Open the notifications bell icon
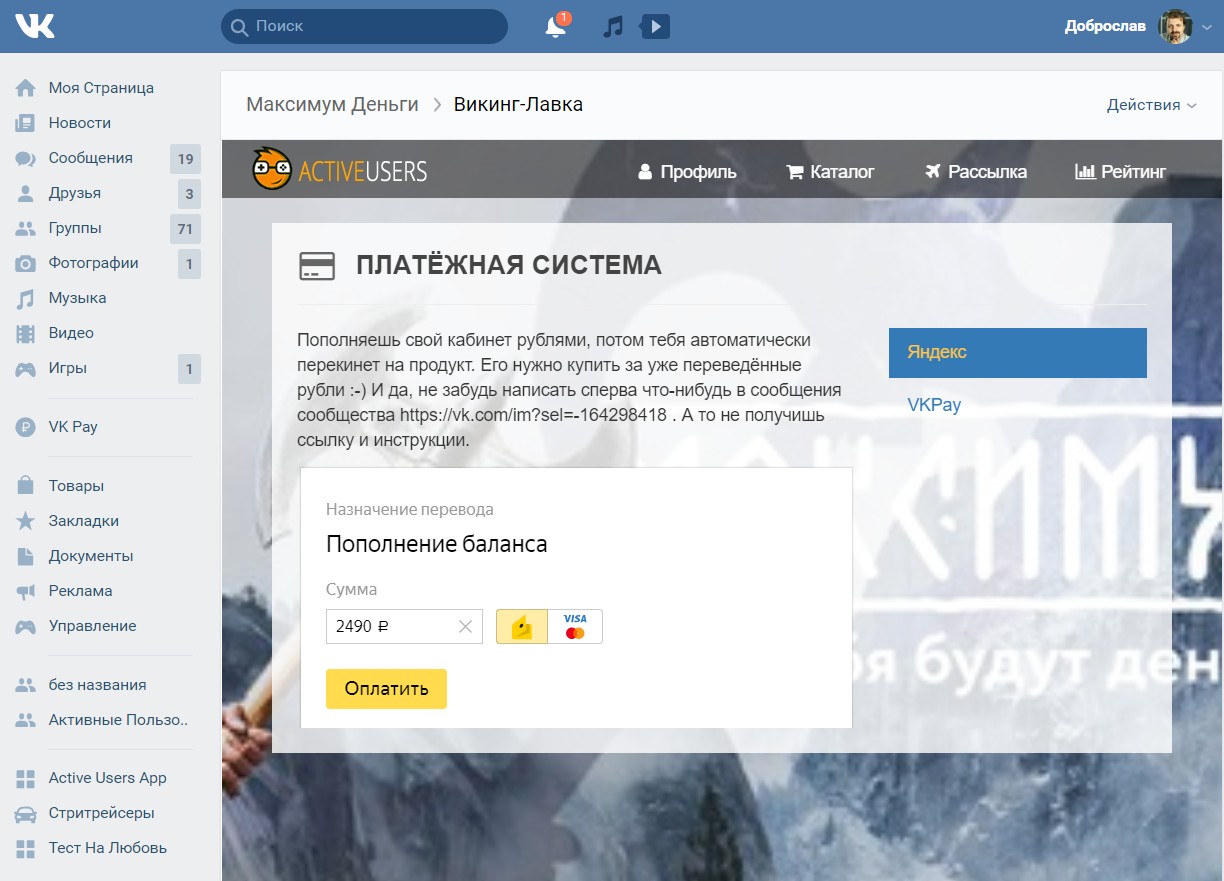Screen dimensions: 1224x881 (x=555, y=27)
